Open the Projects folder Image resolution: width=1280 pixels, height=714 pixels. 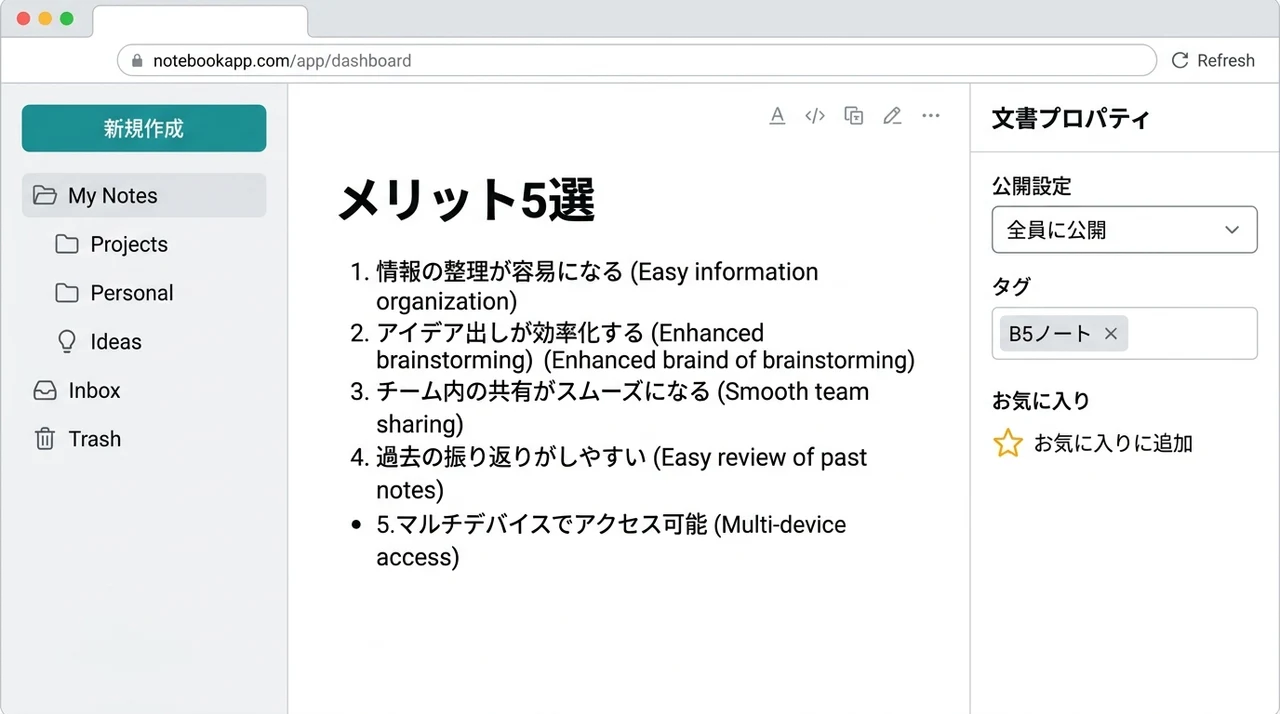click(129, 244)
